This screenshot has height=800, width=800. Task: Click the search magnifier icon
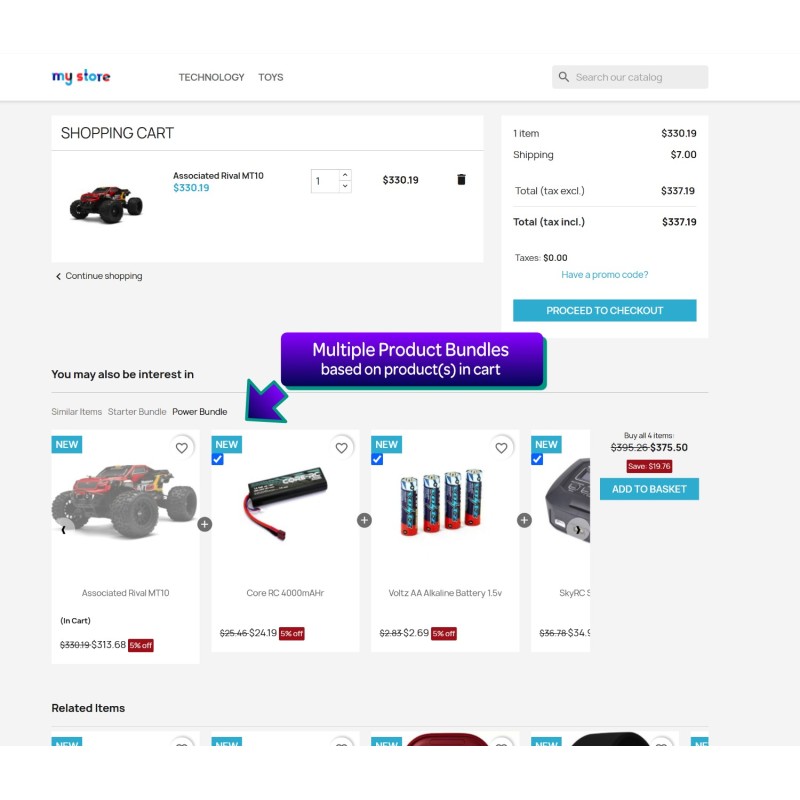(563, 77)
